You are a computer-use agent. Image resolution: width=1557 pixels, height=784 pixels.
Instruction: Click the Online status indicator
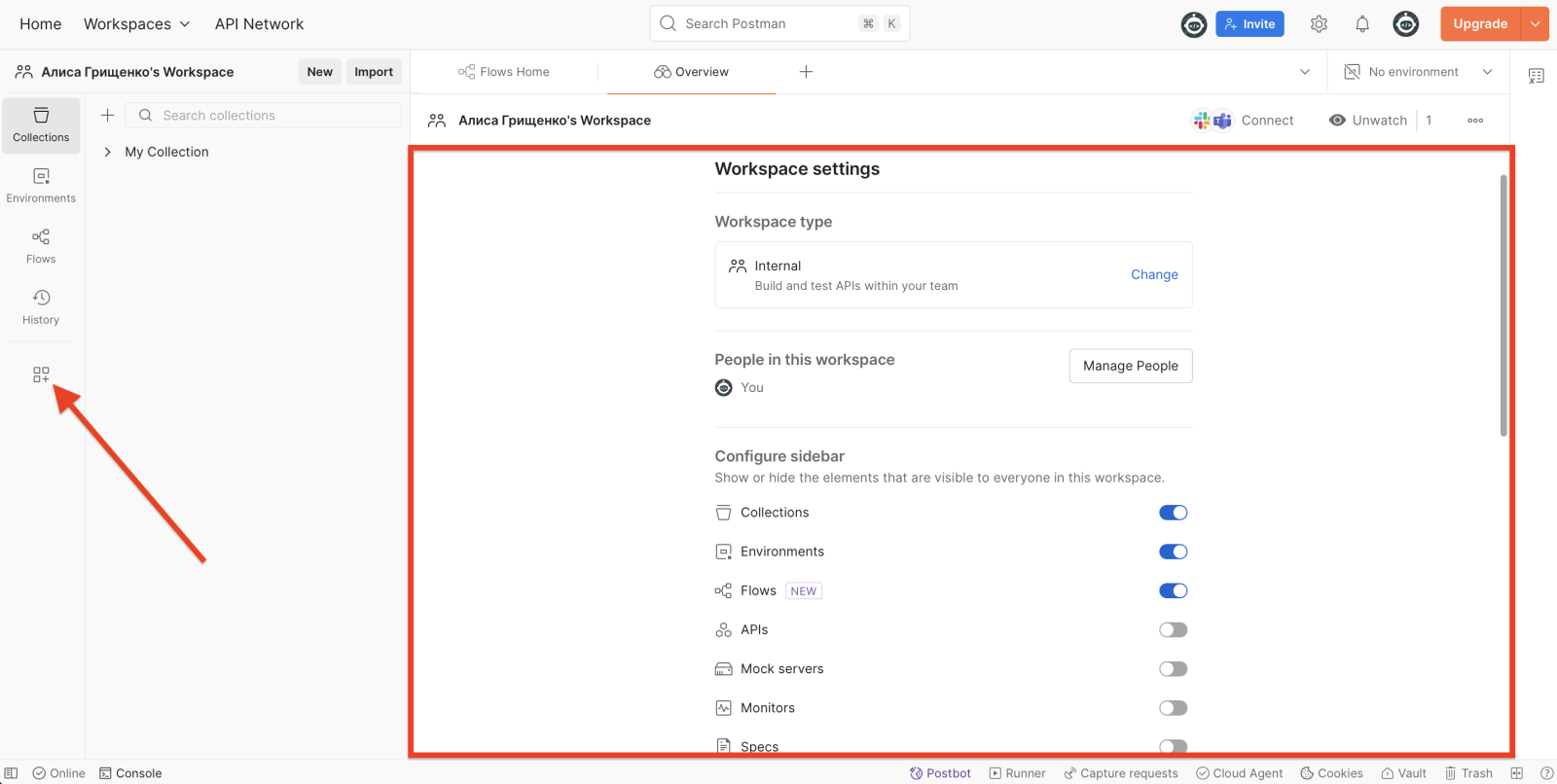[x=58, y=773]
